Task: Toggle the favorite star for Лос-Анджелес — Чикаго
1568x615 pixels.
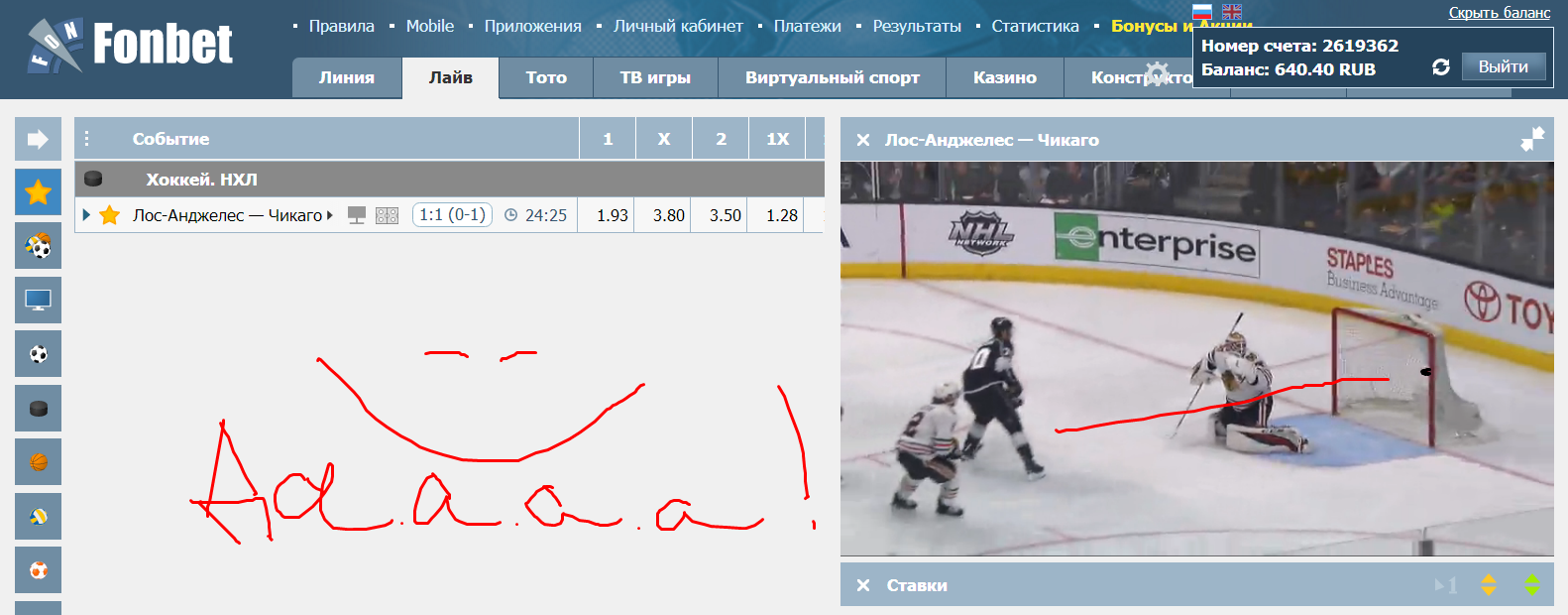Action: pyautogui.click(x=110, y=215)
